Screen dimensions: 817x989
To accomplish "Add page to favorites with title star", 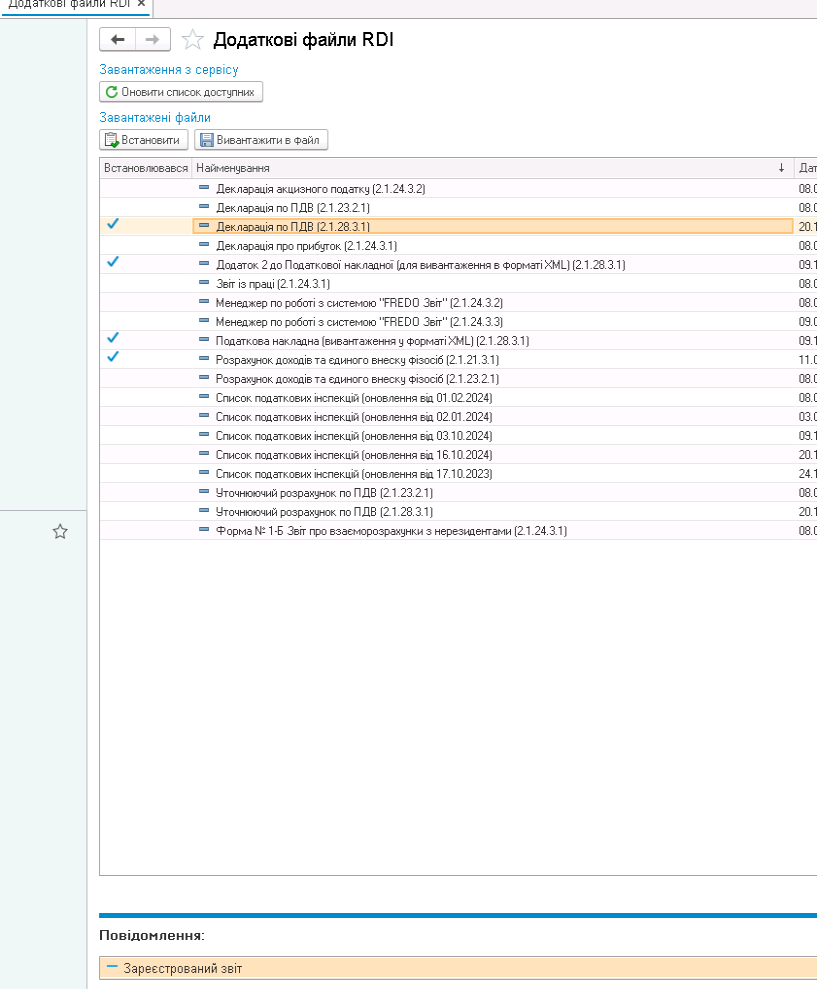I will coord(193,40).
